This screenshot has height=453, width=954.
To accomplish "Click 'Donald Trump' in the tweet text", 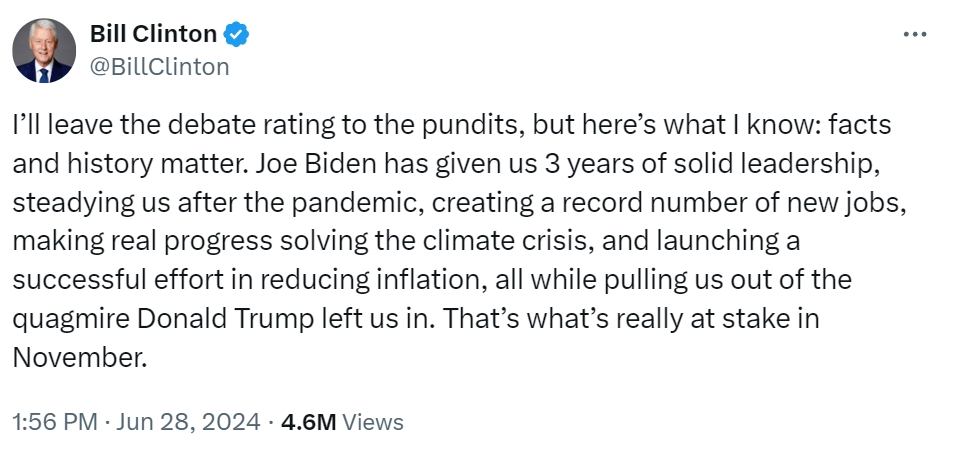I will [x=225, y=319].
